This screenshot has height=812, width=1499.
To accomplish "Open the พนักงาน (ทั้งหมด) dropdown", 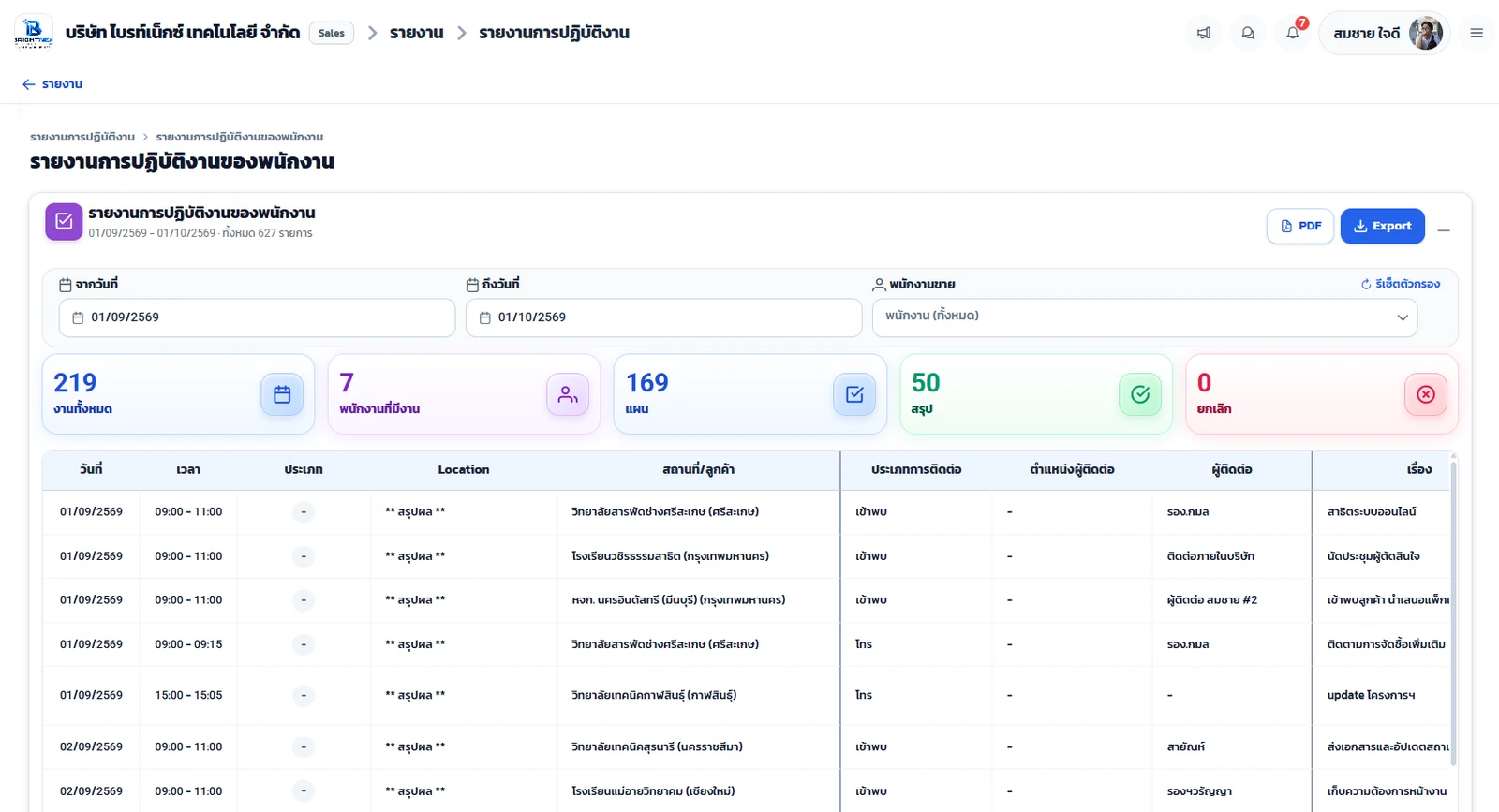I will (1145, 317).
